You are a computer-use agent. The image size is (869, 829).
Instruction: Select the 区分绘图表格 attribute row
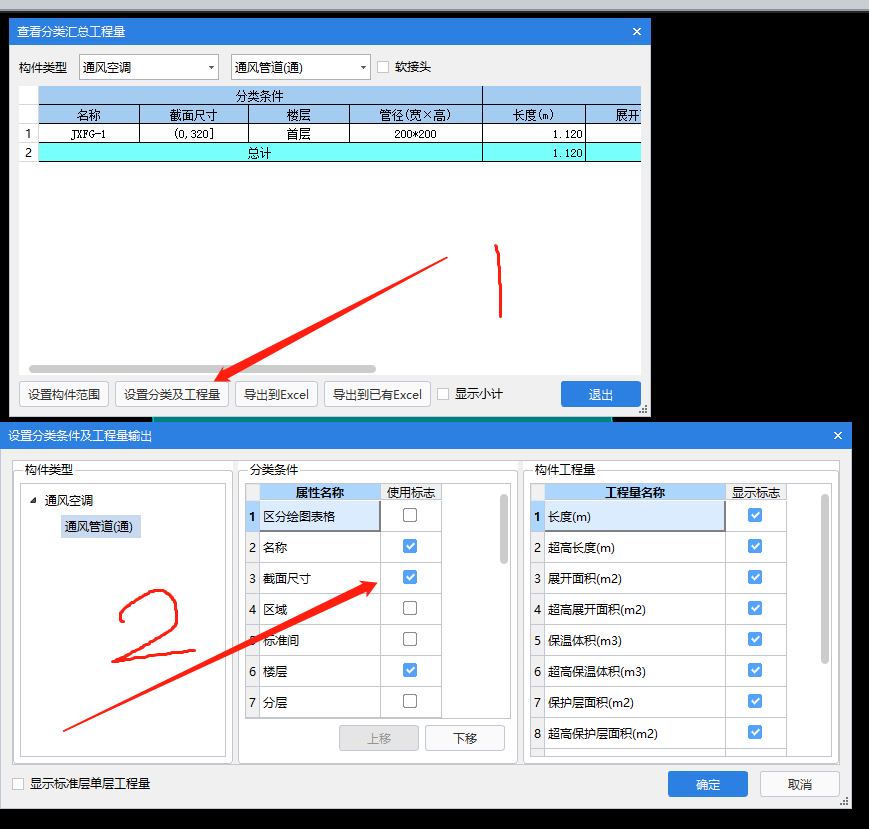320,516
